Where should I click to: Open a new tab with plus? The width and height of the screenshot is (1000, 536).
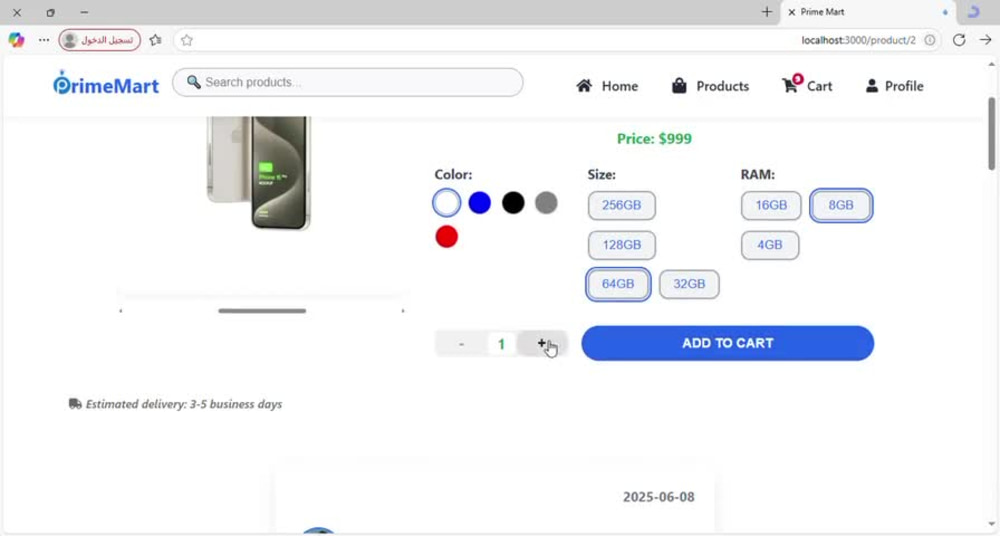point(767,11)
